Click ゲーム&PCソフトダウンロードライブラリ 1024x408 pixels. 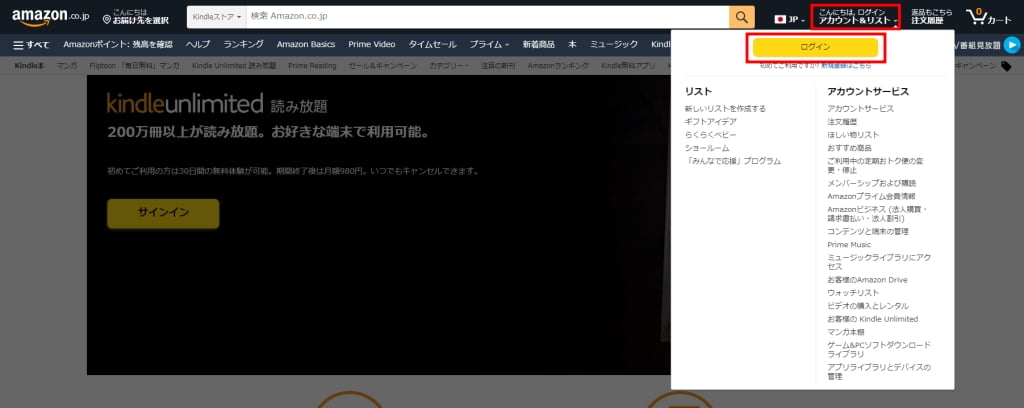coord(879,349)
